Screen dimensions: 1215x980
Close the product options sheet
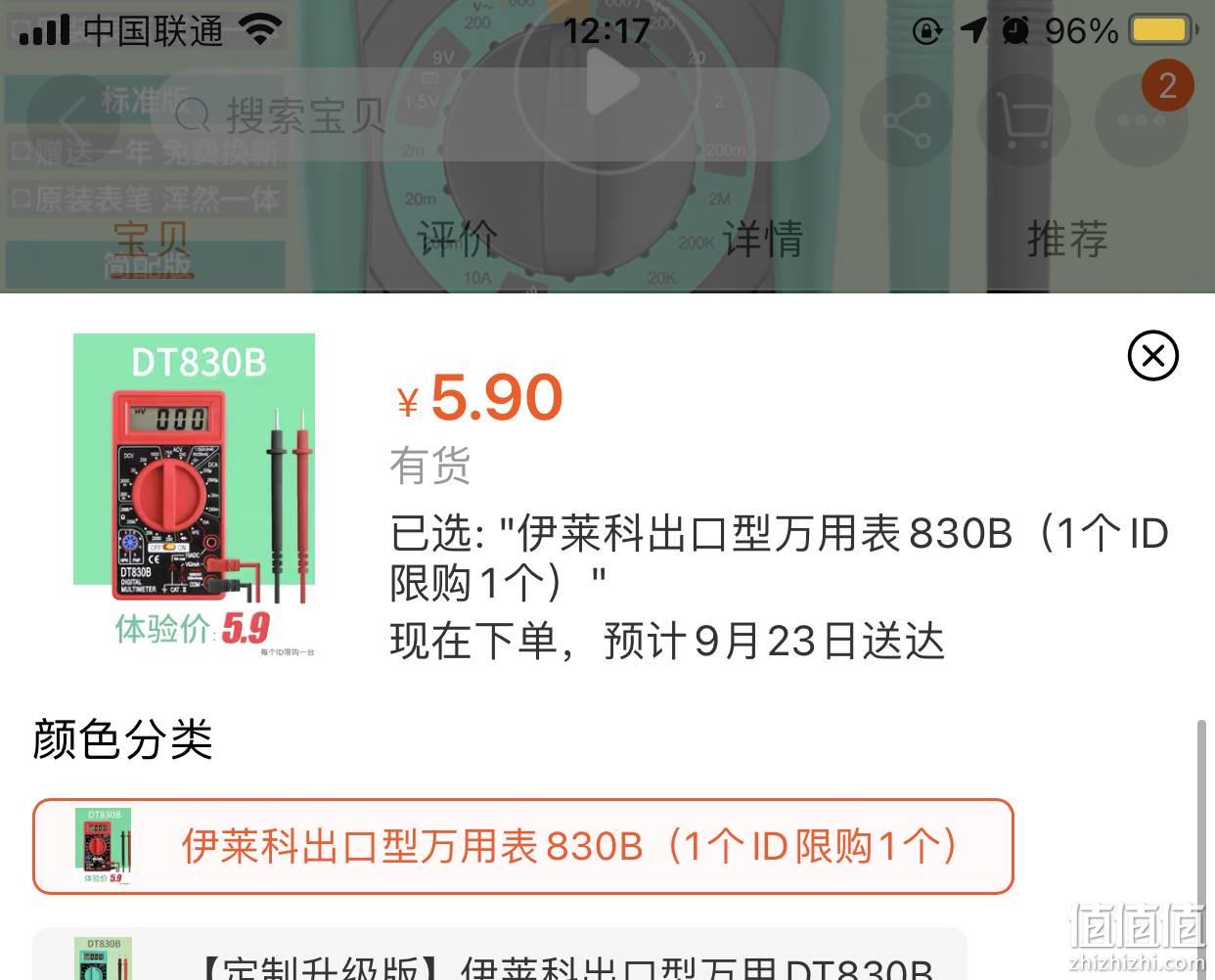point(1152,356)
